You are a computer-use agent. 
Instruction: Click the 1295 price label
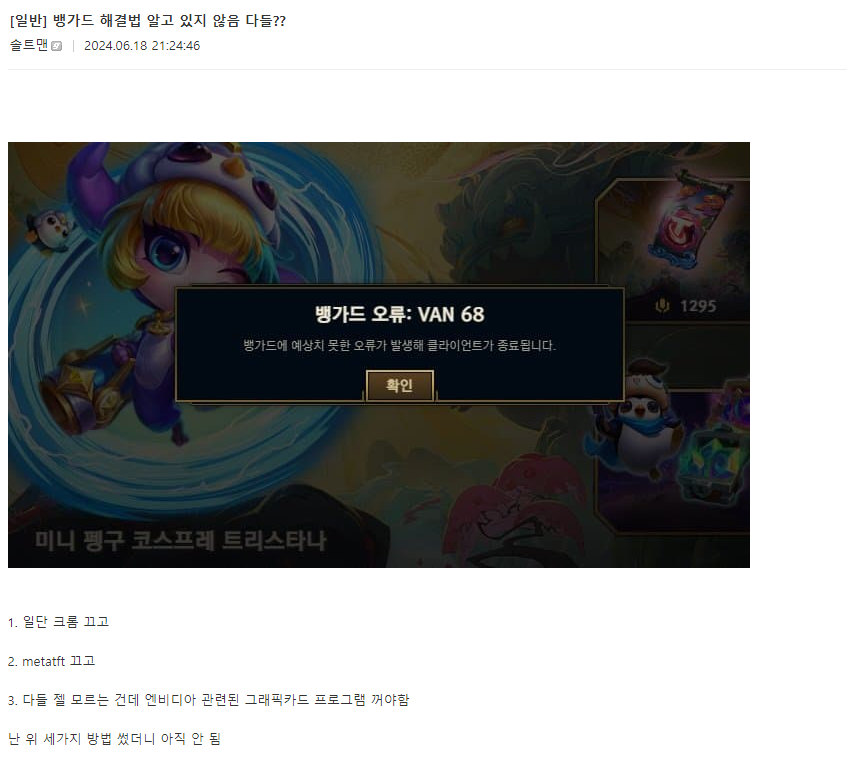coord(698,306)
